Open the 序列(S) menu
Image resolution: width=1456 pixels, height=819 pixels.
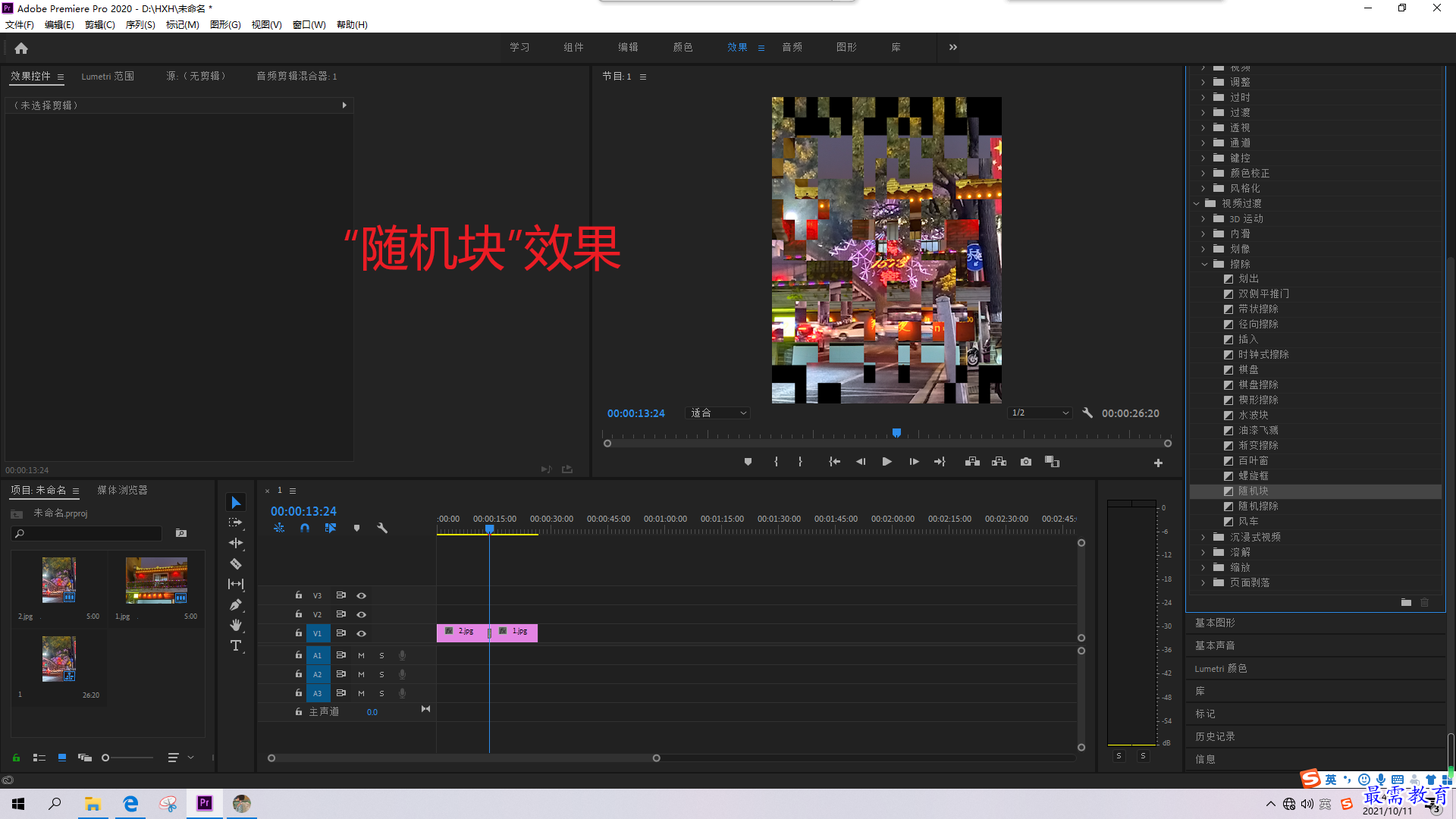point(140,25)
